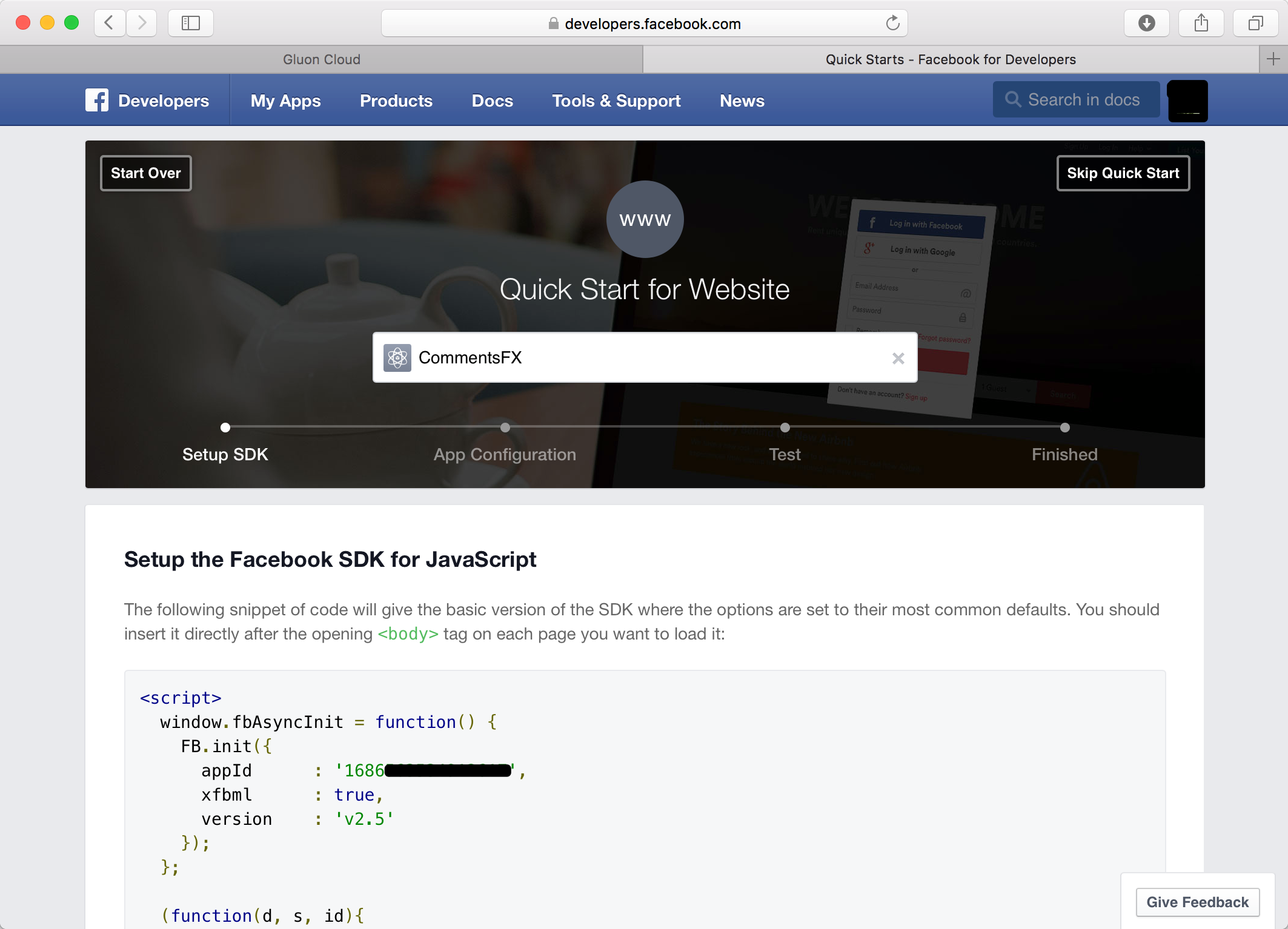Click the search magnifier icon
The image size is (1288, 929).
click(x=1013, y=99)
